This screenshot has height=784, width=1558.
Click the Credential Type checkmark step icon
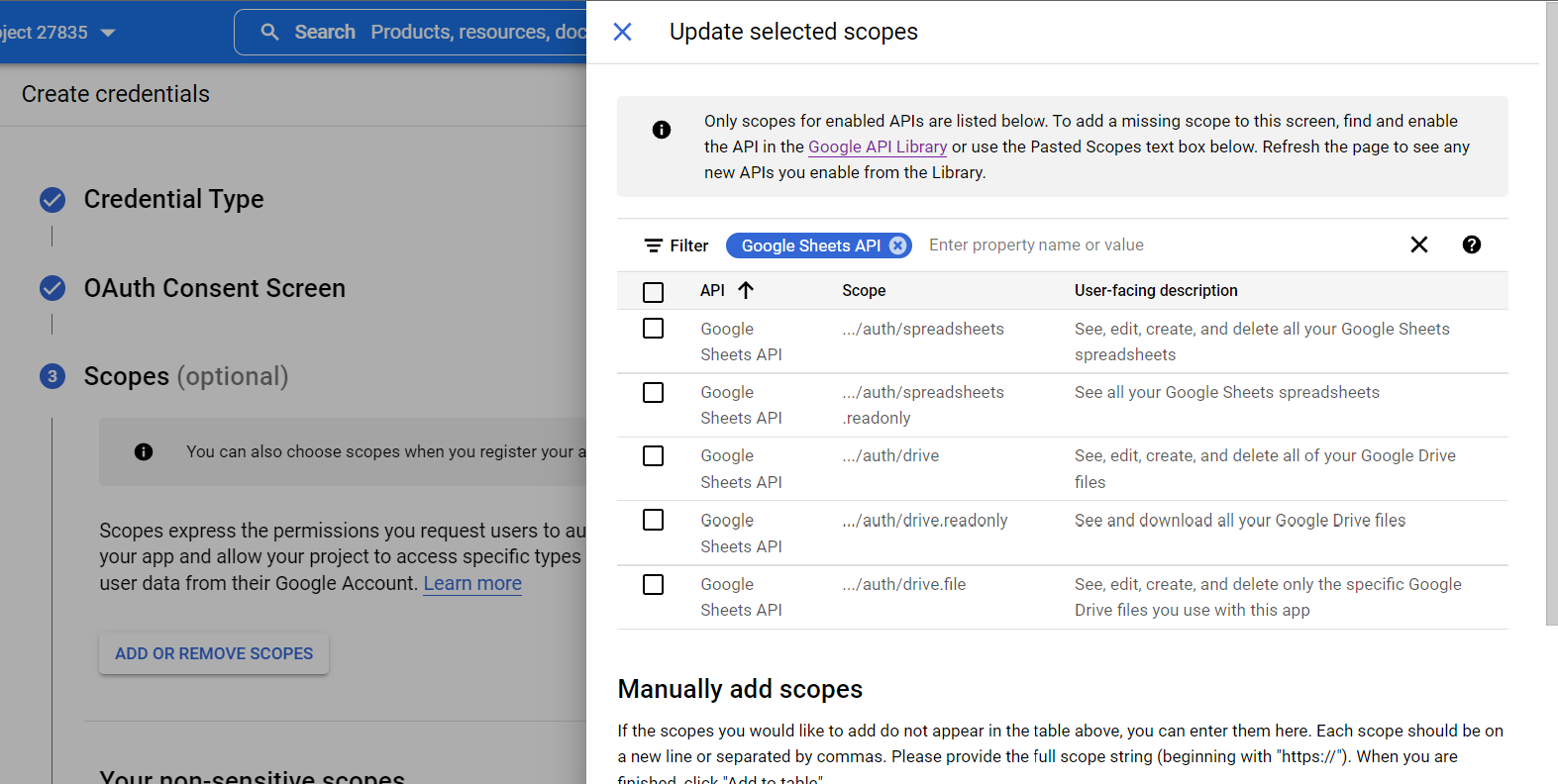coord(52,200)
